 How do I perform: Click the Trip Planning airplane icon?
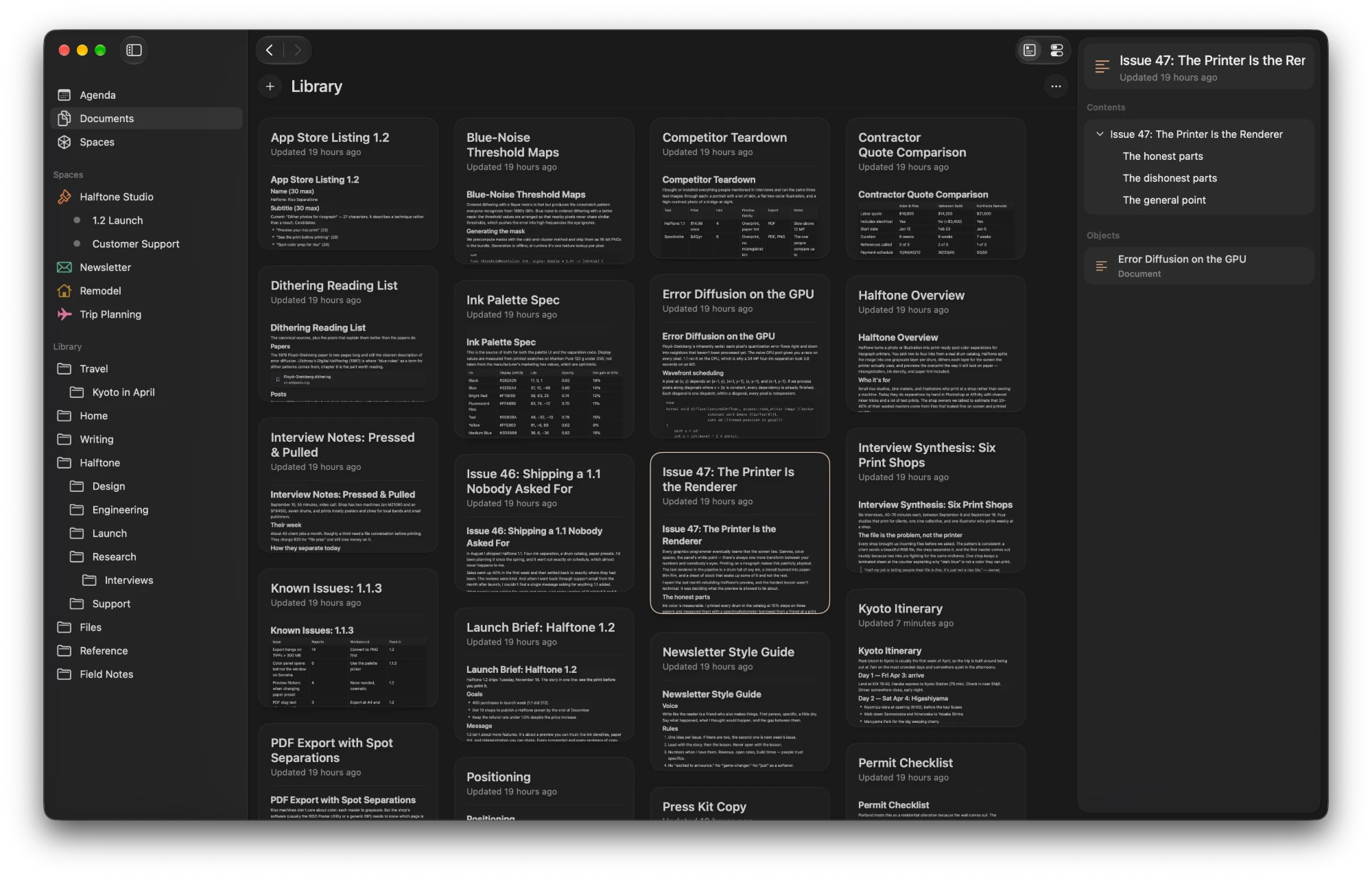point(64,314)
